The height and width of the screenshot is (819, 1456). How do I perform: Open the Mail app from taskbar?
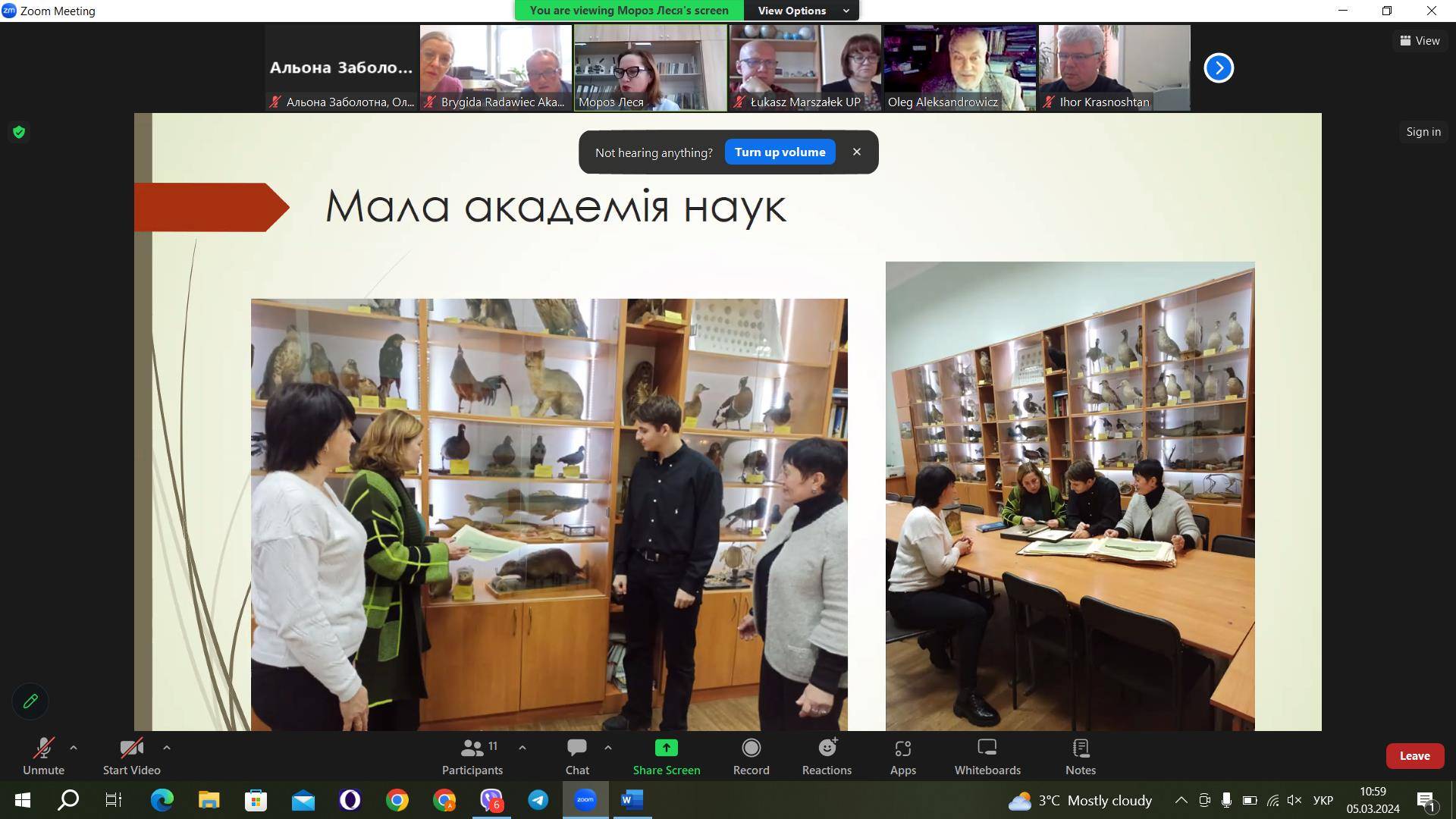[303, 800]
